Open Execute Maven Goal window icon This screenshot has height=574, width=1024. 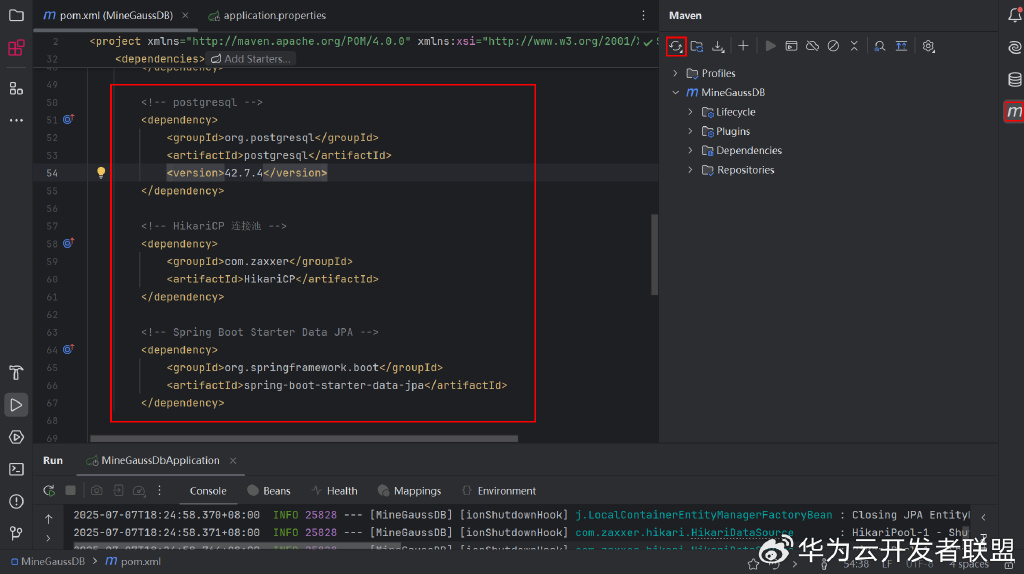pos(792,46)
